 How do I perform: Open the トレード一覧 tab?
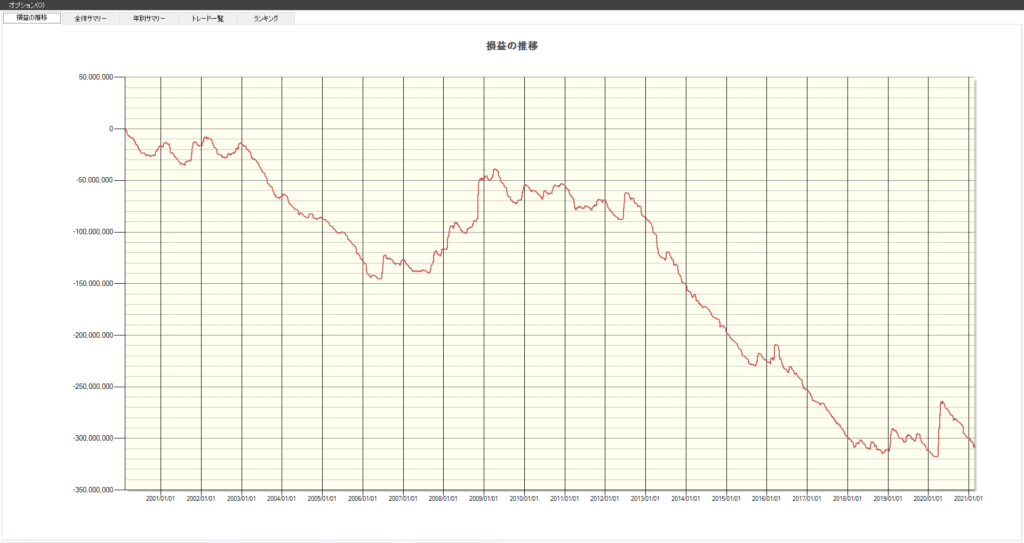pyautogui.click(x=208, y=18)
